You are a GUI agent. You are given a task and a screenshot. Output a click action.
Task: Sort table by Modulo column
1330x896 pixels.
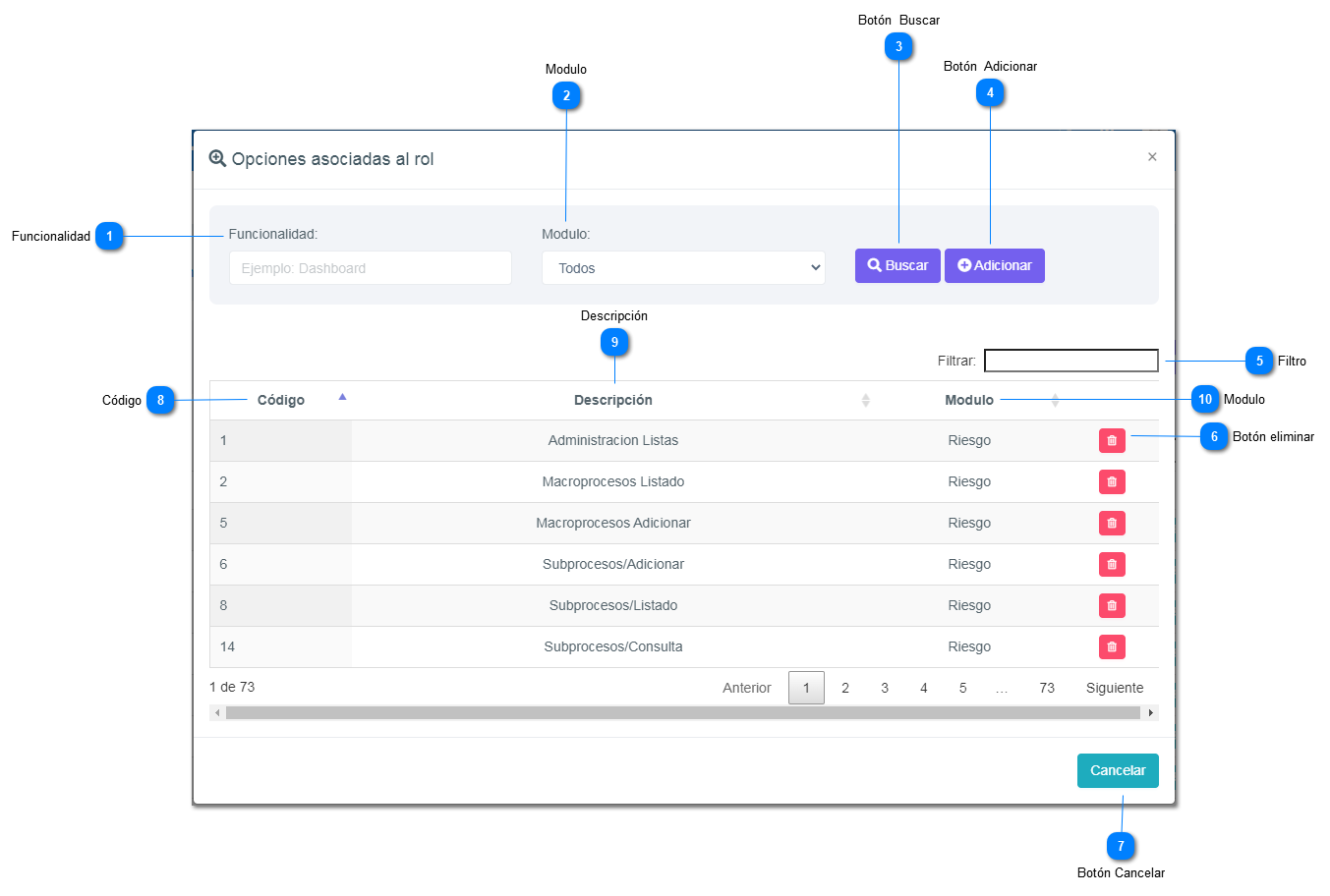pos(969,400)
